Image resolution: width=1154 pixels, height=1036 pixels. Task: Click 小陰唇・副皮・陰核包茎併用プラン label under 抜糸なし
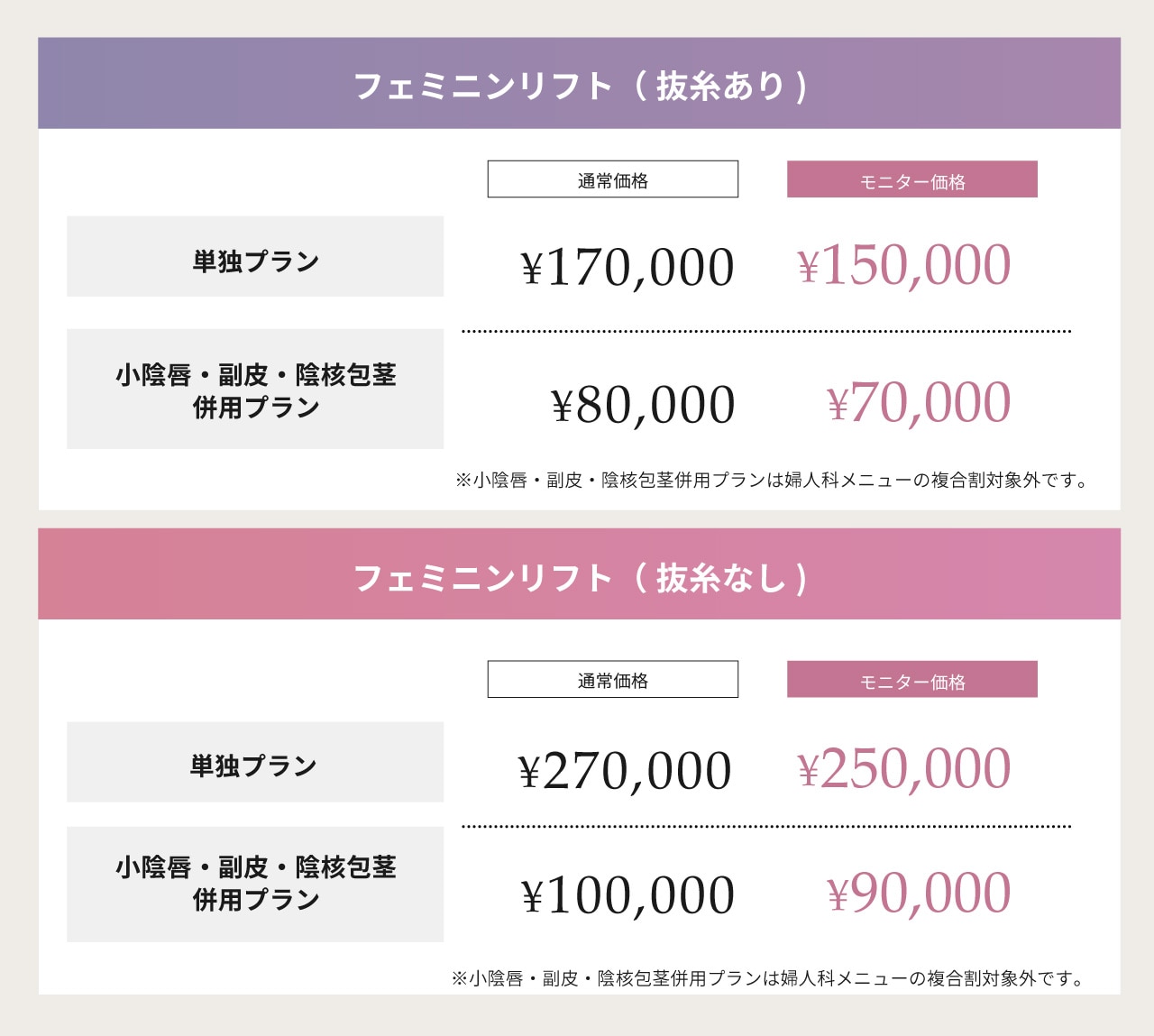[x=255, y=884]
